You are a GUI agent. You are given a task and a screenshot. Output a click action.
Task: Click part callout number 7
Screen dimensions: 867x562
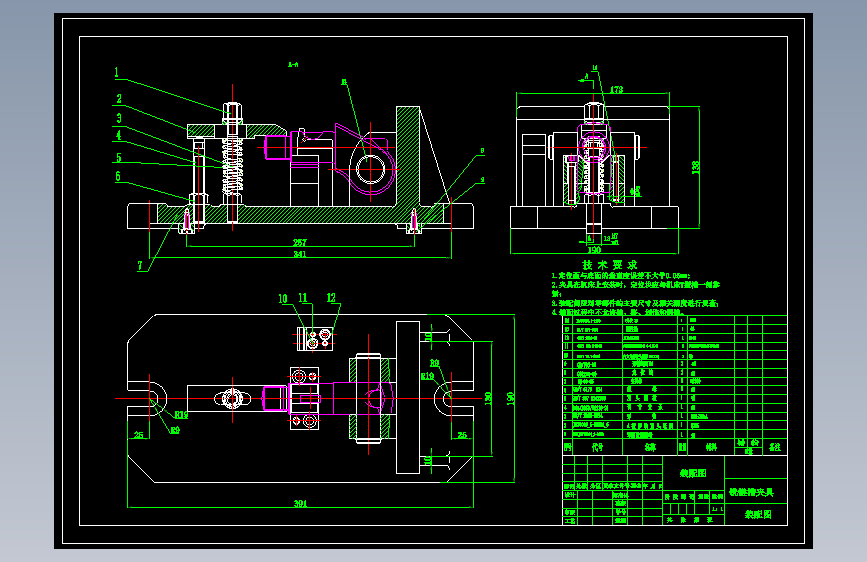point(140,266)
